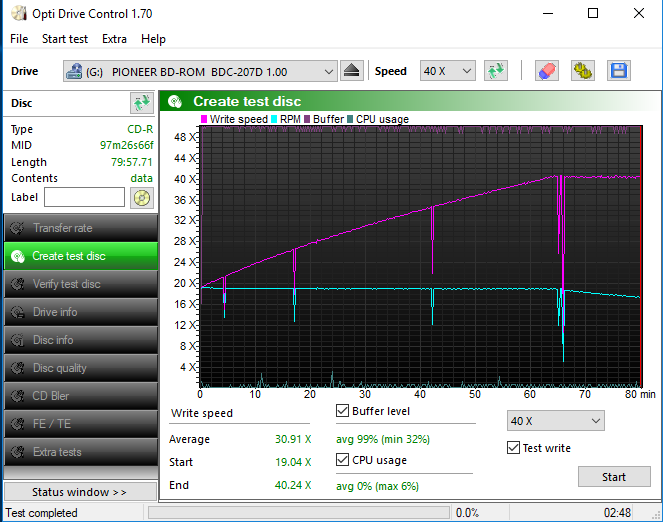Click the Opti Drive Control app icon in title bar
This screenshot has height=522, width=663.
click(19, 14)
